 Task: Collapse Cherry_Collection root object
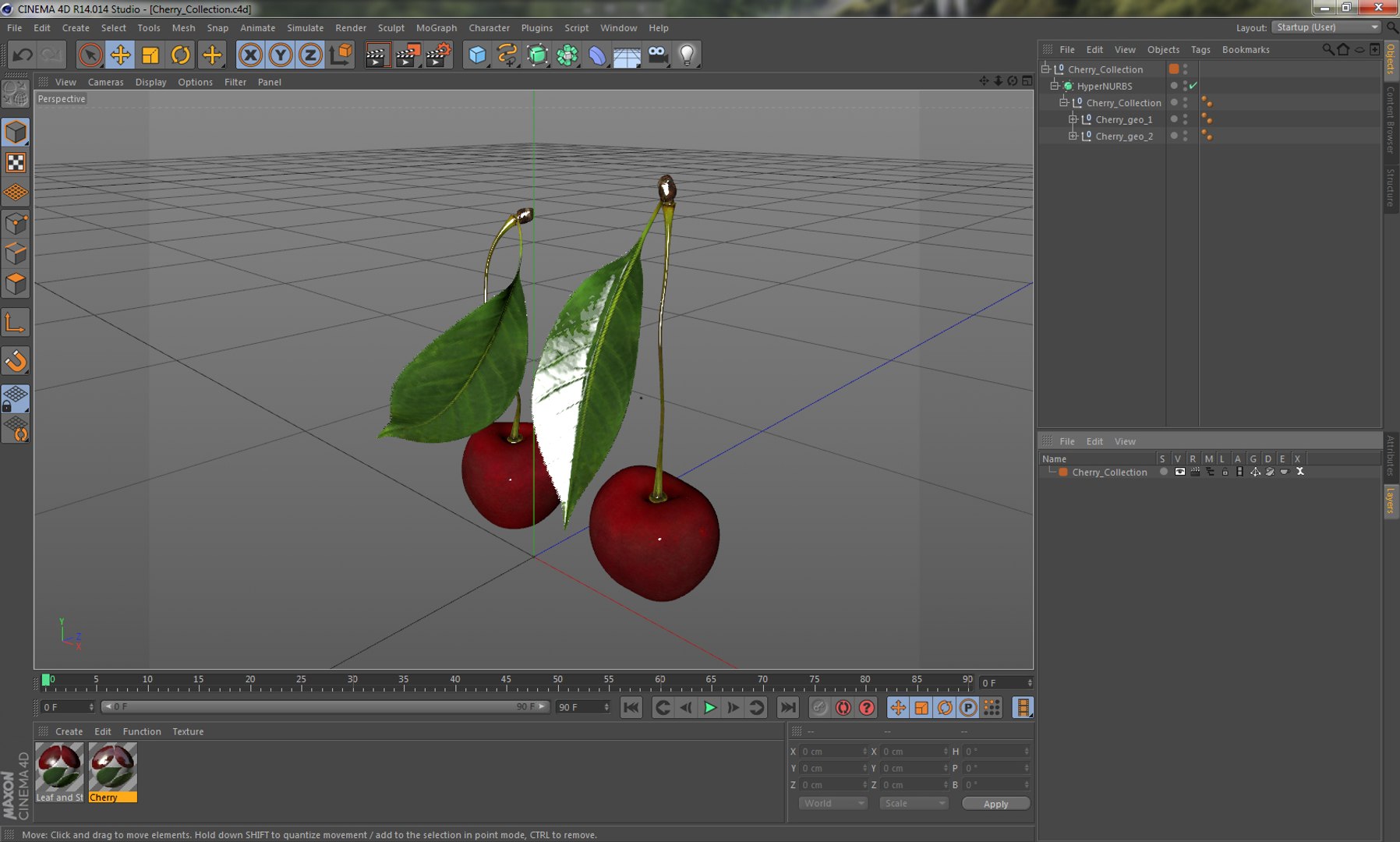[x=1046, y=69]
